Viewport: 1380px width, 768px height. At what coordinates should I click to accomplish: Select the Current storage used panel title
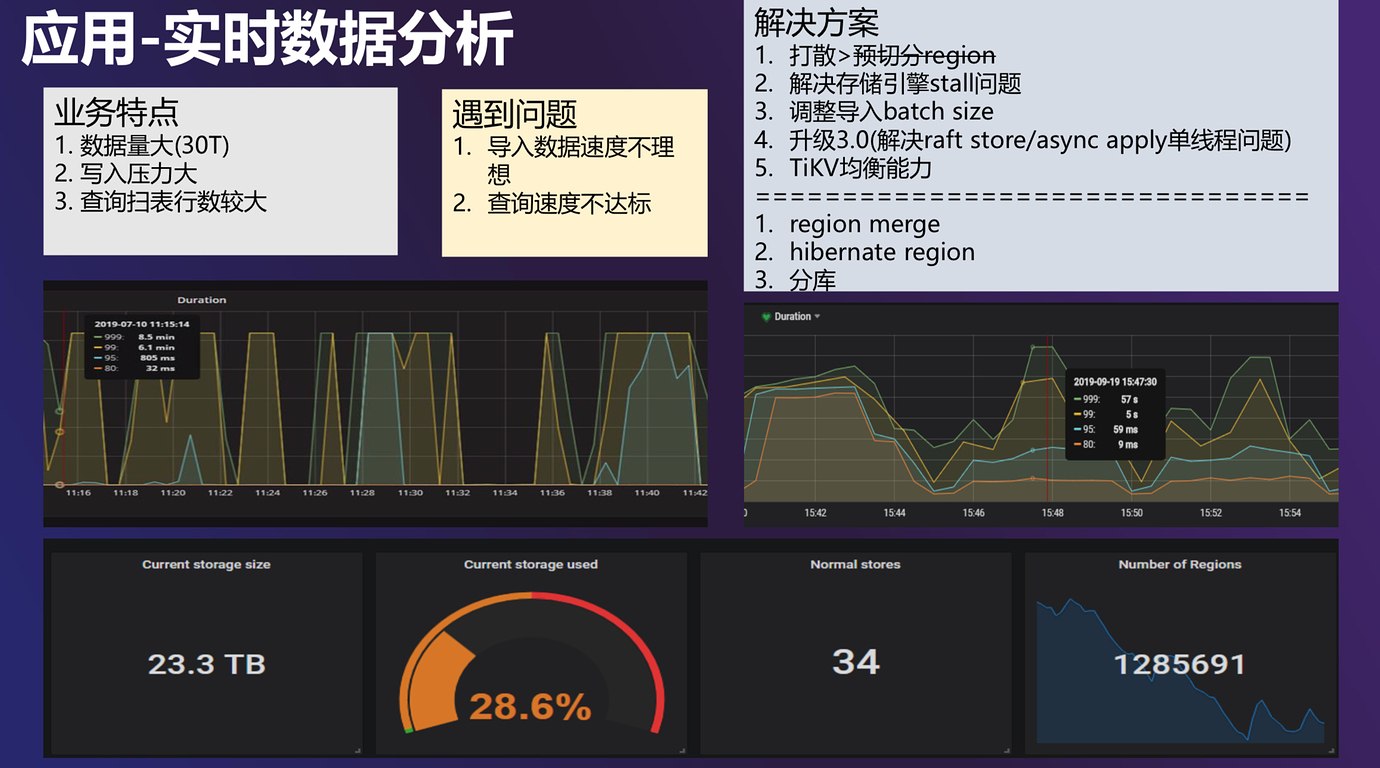click(530, 565)
